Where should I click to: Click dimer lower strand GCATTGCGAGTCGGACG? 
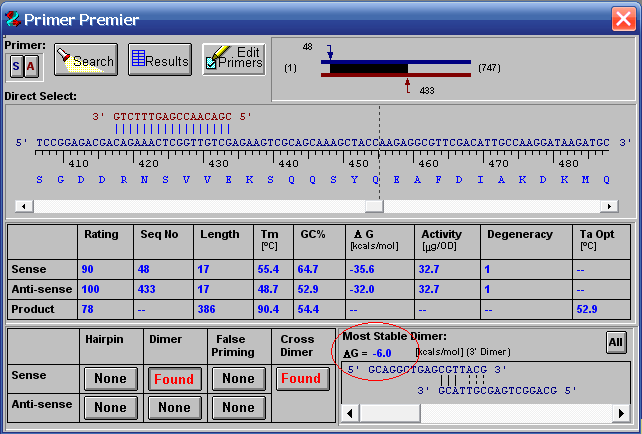click(497, 391)
